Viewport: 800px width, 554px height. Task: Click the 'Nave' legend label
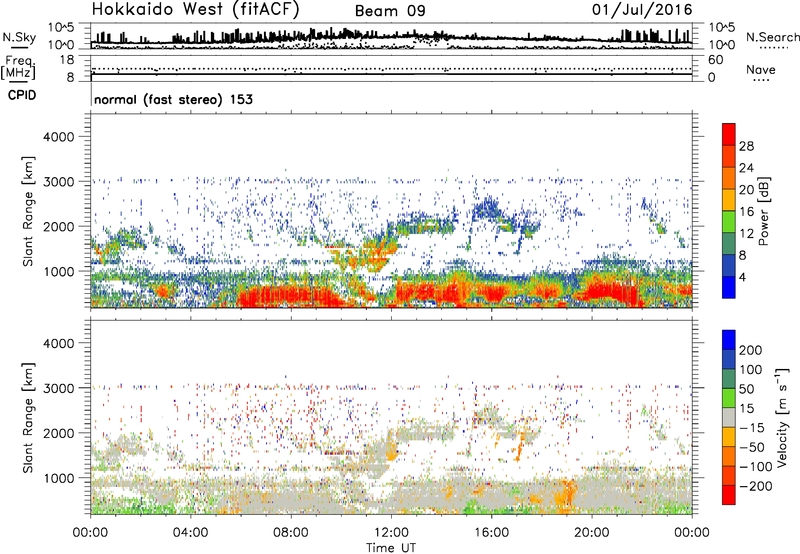point(761,69)
